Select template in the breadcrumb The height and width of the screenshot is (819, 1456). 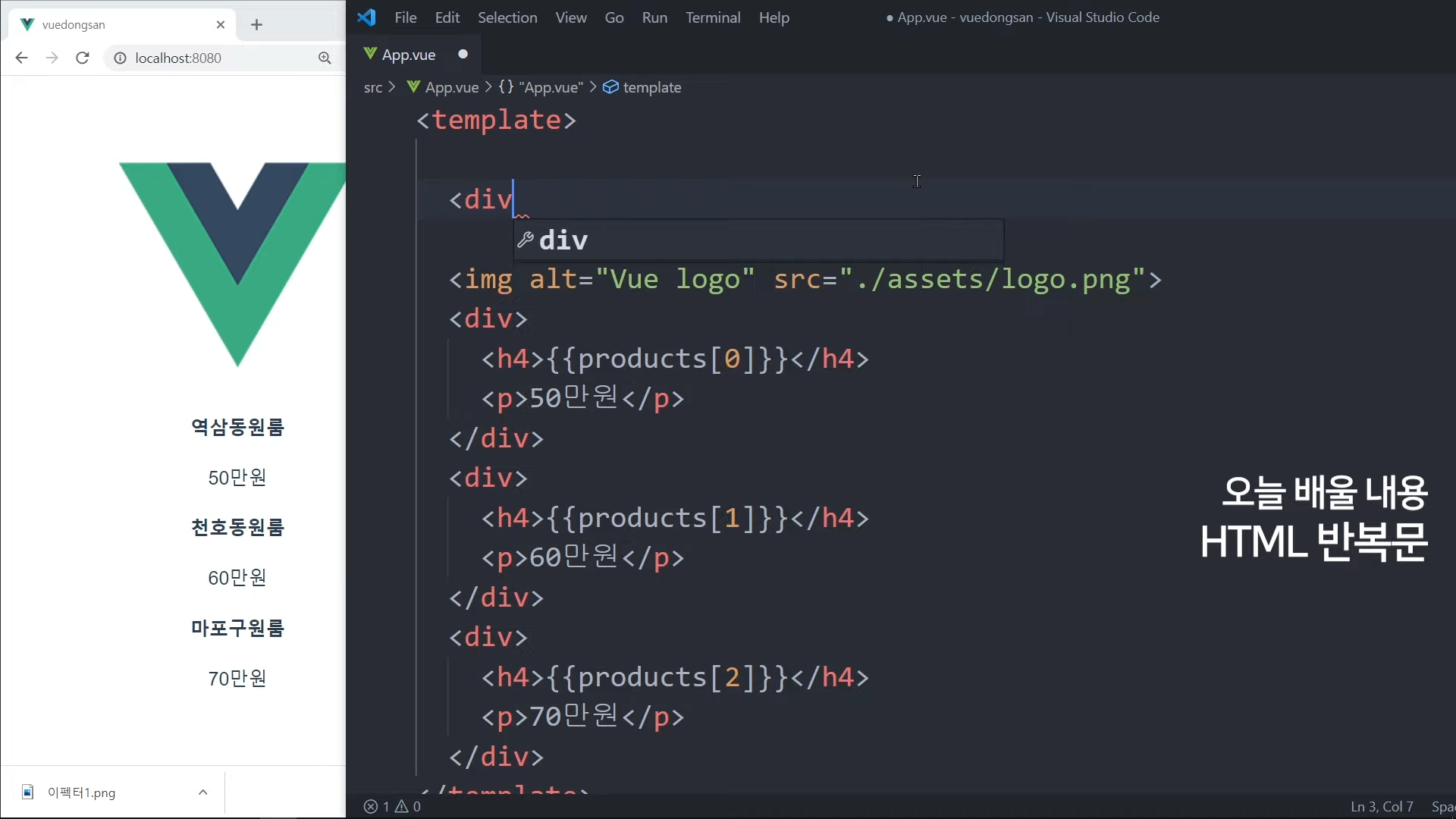(x=651, y=87)
